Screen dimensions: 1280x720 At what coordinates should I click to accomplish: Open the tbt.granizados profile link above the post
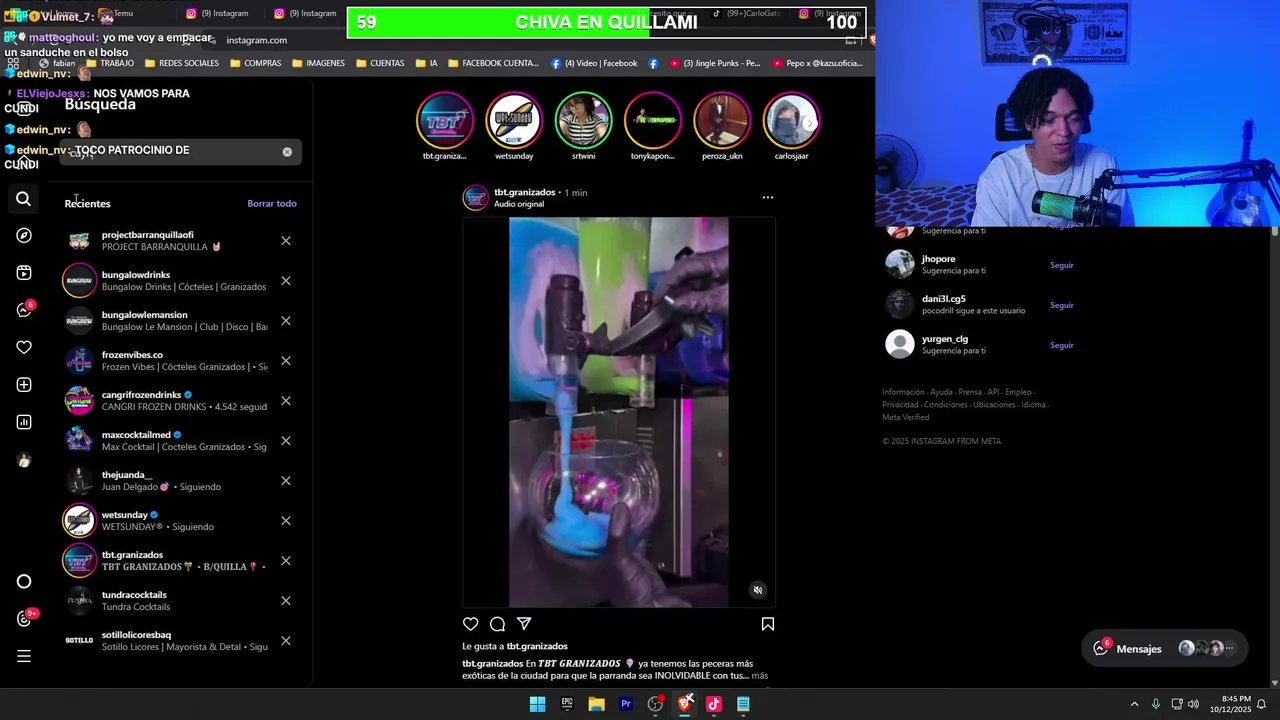(524, 193)
